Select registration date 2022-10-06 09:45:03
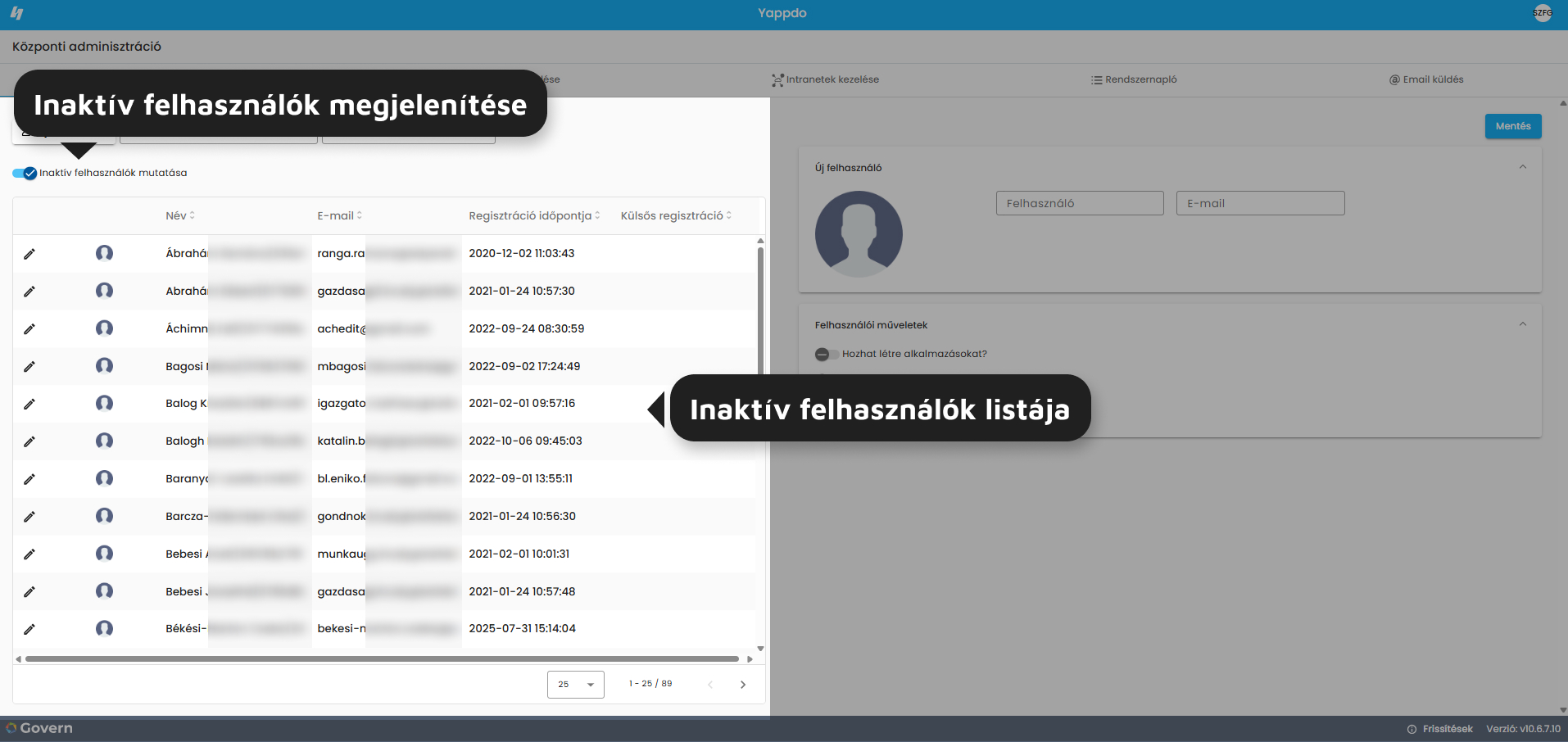Image resolution: width=1568 pixels, height=742 pixels. coord(525,441)
